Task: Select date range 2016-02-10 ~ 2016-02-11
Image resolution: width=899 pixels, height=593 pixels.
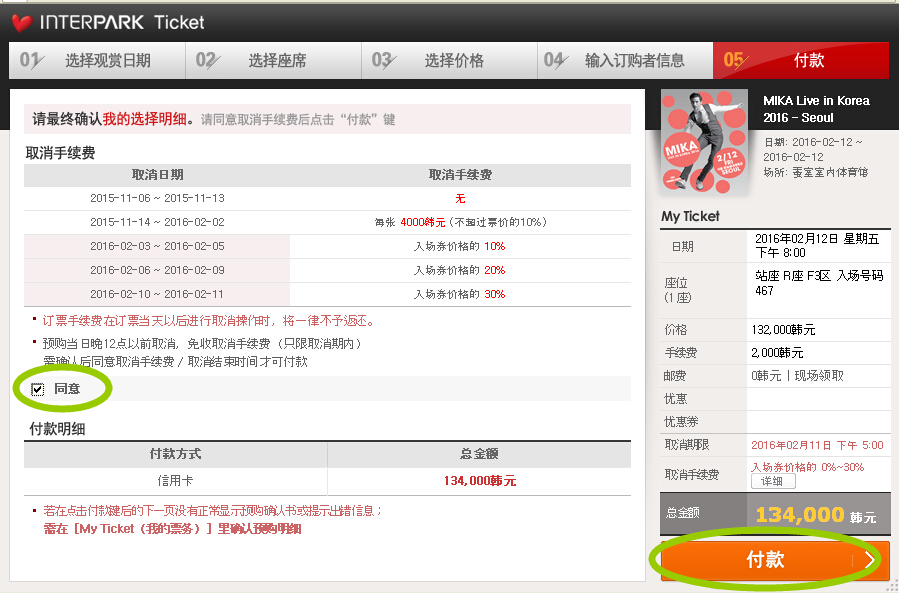Action: tap(157, 295)
